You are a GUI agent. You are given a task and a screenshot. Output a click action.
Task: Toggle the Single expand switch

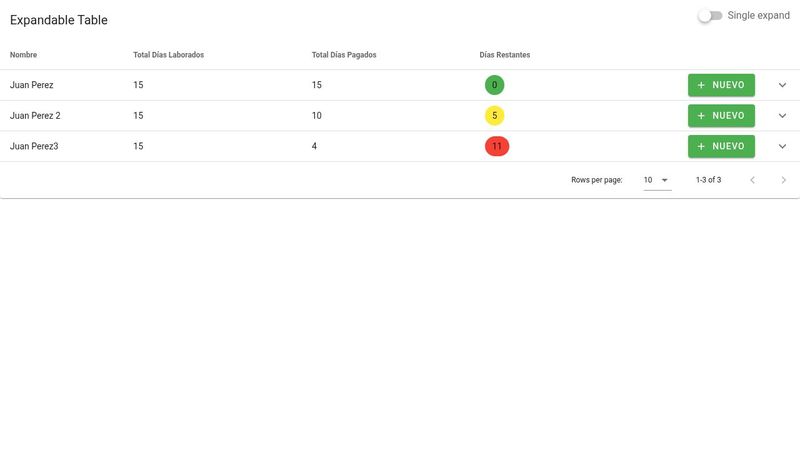click(x=709, y=16)
